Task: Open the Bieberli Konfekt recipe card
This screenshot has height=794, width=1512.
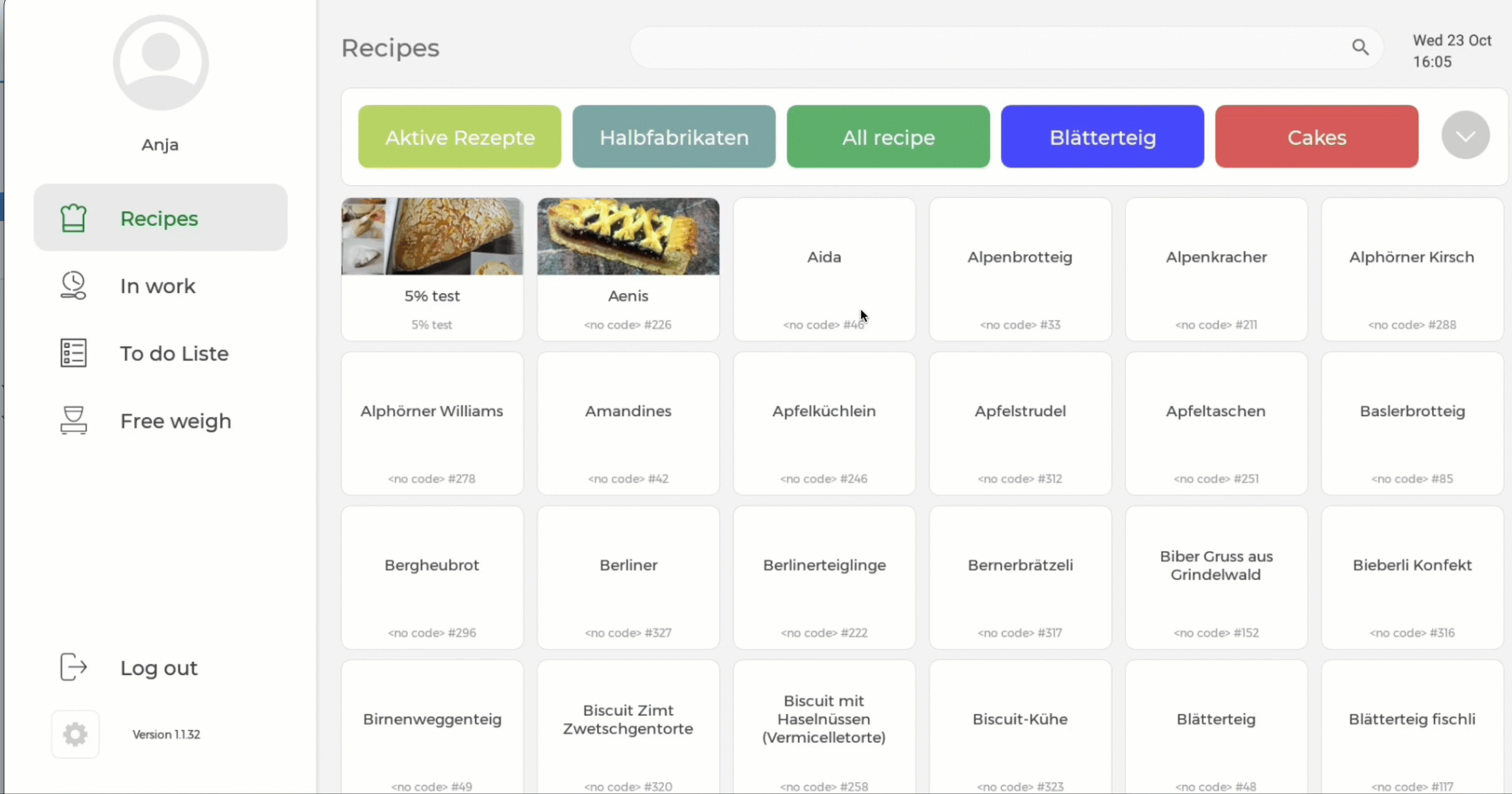Action: (1412, 578)
